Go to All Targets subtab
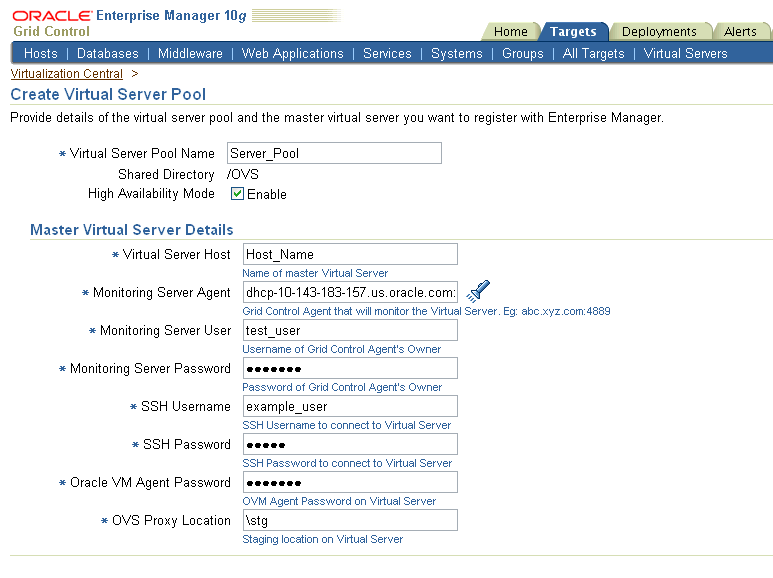The image size is (773, 578). pyautogui.click(x=594, y=53)
